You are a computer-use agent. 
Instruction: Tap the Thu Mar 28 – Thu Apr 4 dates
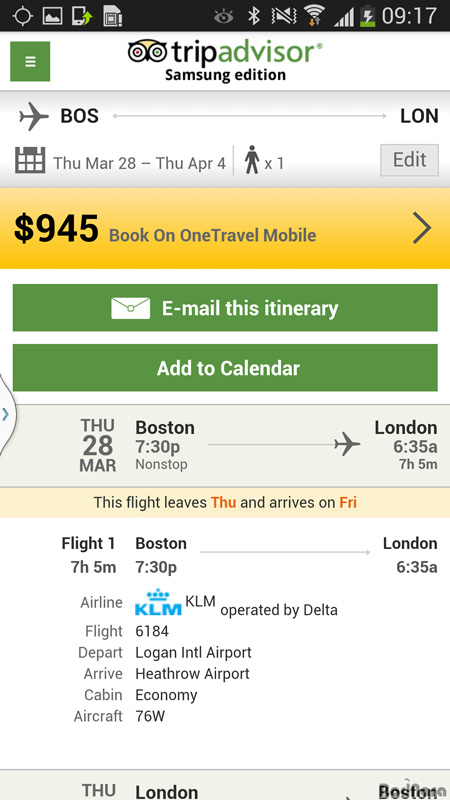139,163
